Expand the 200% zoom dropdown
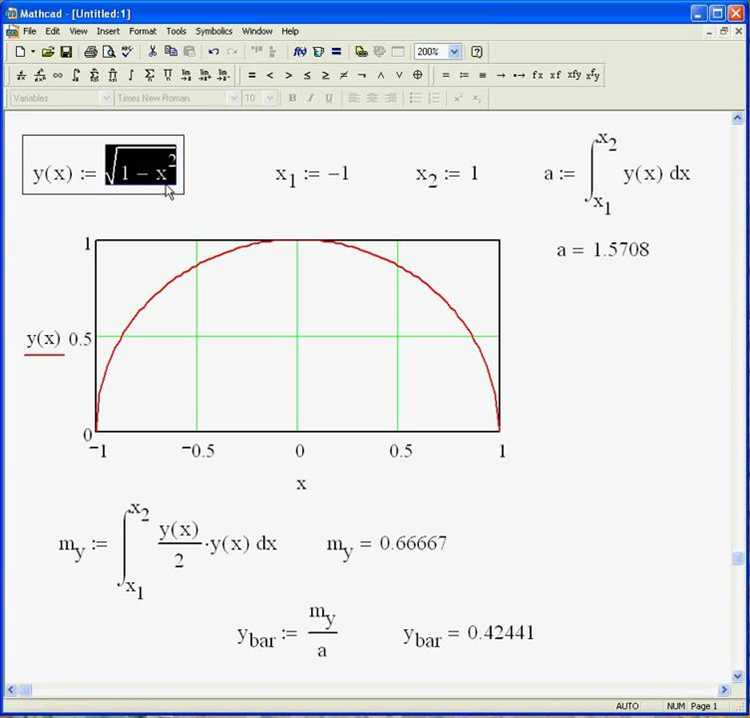 [x=454, y=52]
